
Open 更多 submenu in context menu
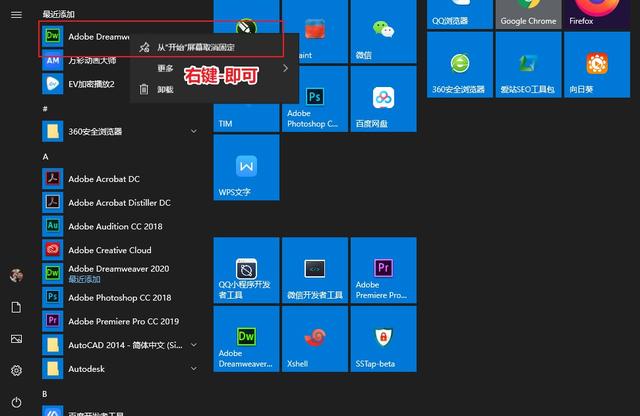(x=214, y=68)
